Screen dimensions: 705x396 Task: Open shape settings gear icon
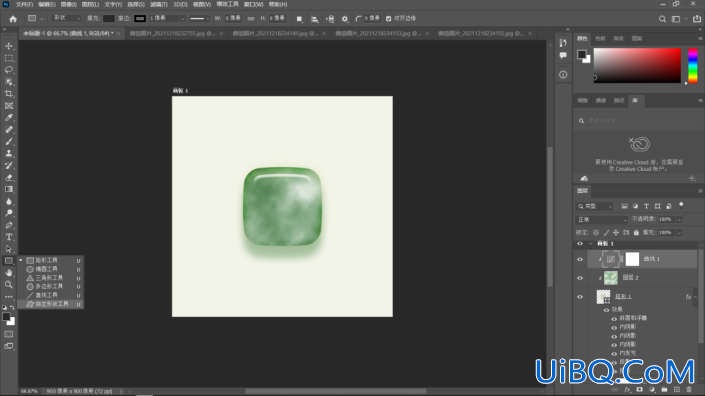tap(345, 19)
